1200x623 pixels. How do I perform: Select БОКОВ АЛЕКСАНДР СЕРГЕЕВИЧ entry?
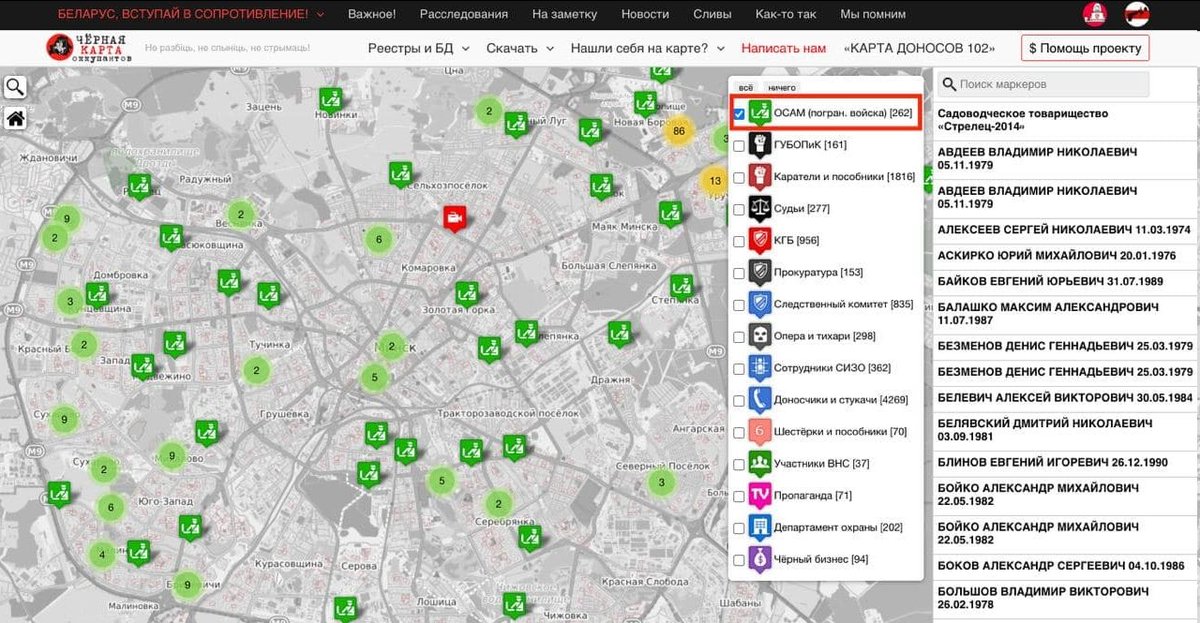point(1064,565)
